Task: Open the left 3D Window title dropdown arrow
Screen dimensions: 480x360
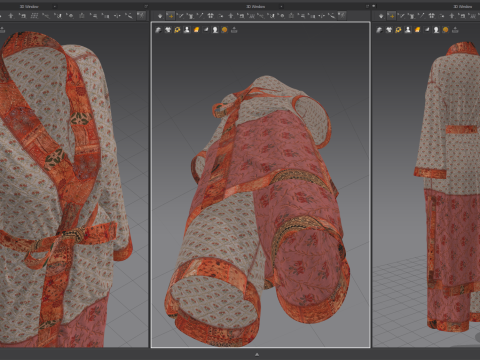Action: coord(55,6)
